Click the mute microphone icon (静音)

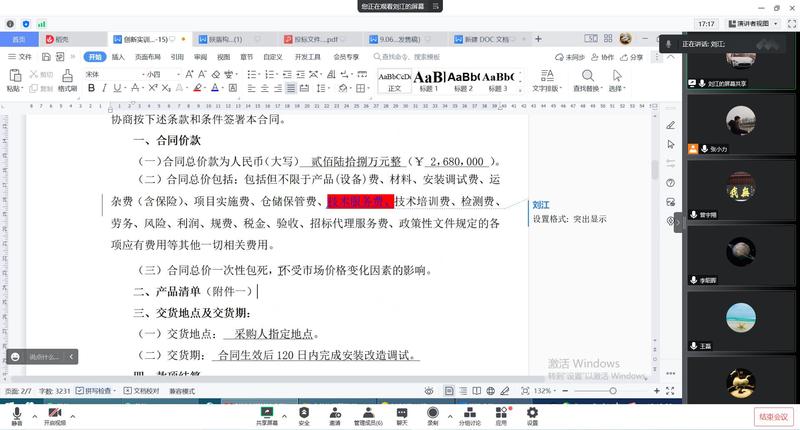[16, 412]
